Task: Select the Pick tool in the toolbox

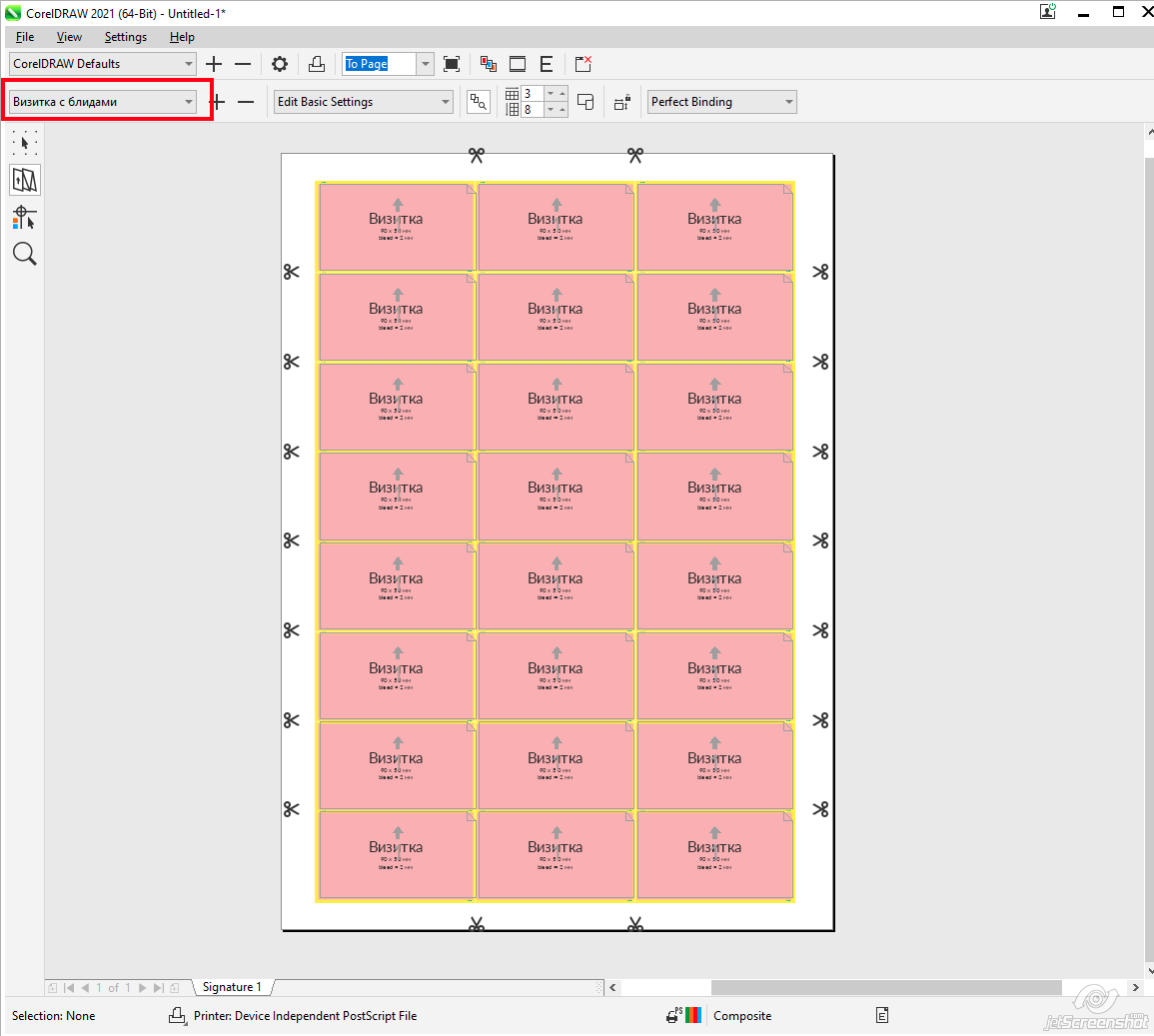Action: coord(24,143)
